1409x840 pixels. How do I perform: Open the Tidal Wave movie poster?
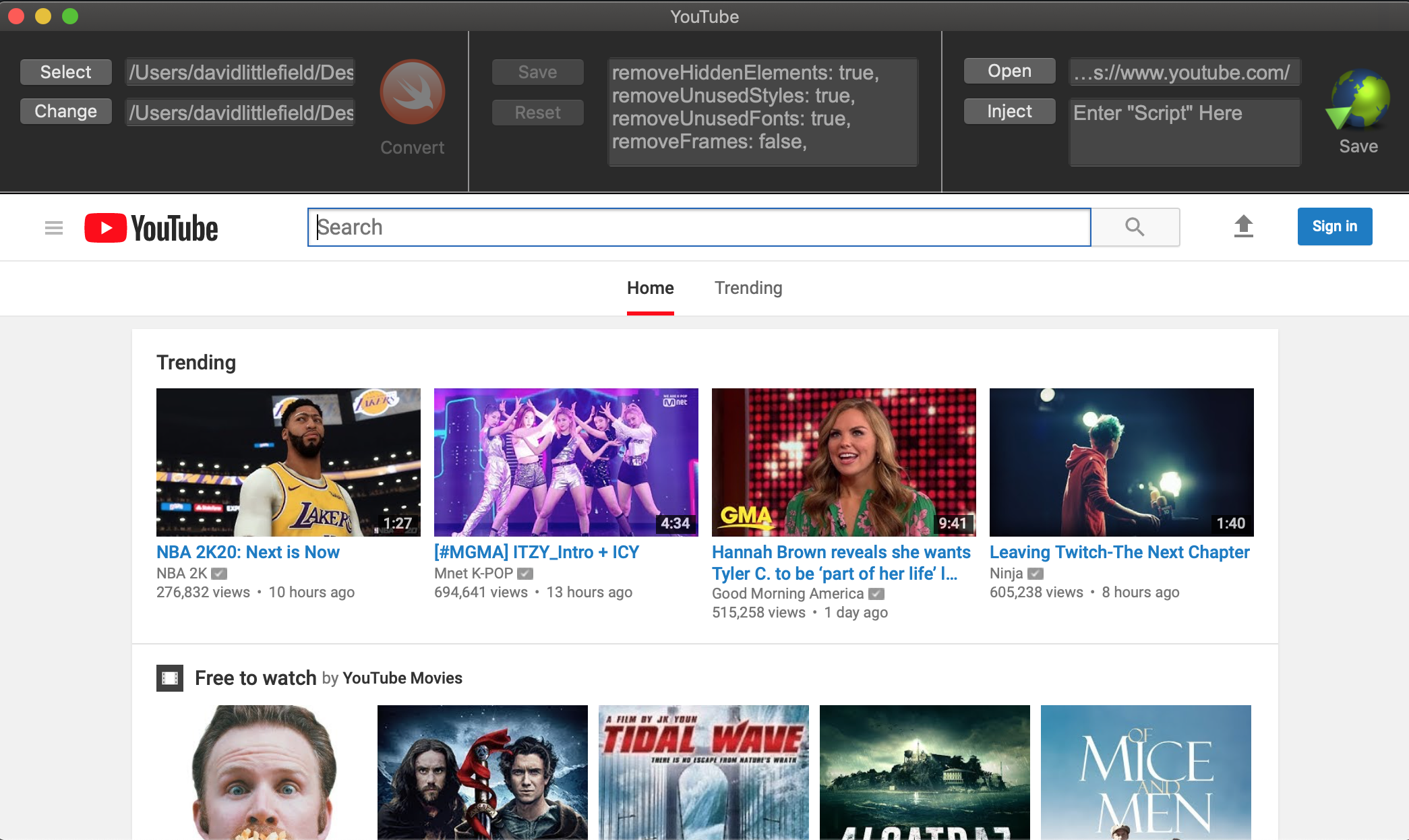pyautogui.click(x=704, y=773)
